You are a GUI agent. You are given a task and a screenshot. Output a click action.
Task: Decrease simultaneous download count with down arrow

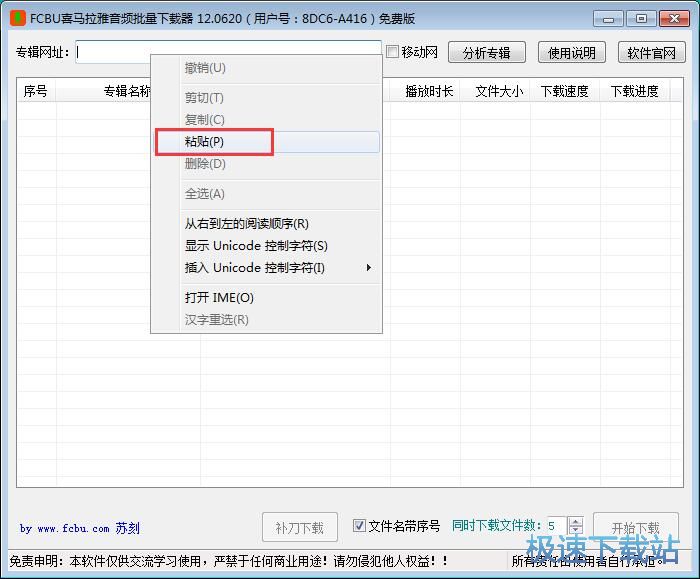pyautogui.click(x=576, y=530)
